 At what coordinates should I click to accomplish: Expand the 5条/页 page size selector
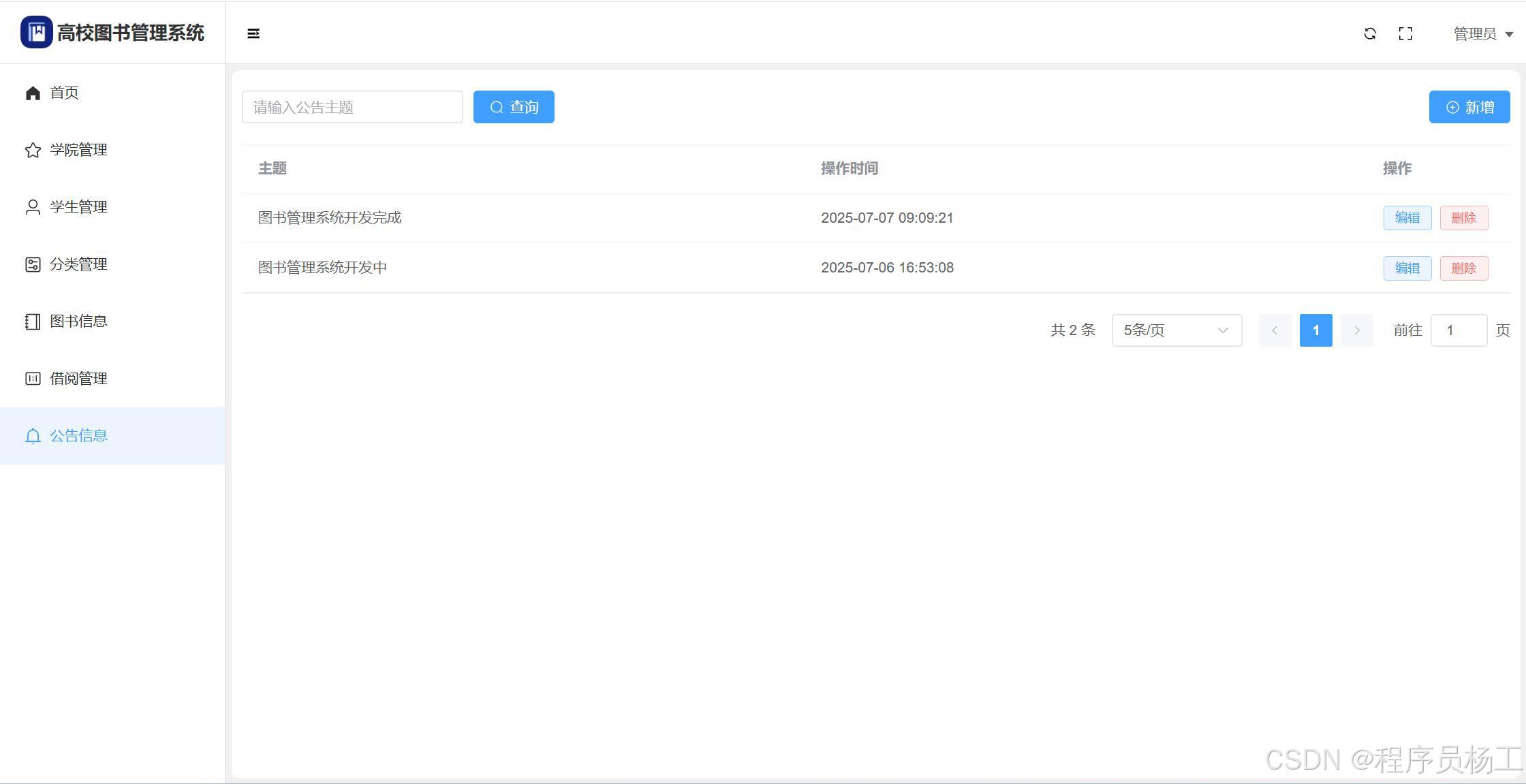(1177, 330)
